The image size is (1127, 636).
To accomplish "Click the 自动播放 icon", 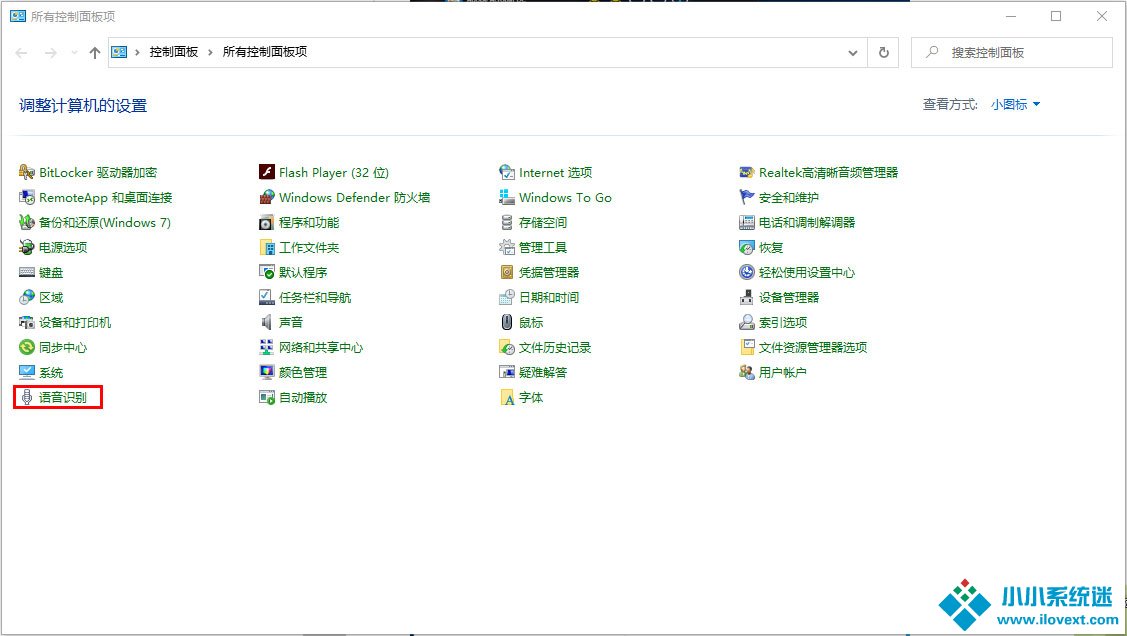I will [x=267, y=397].
